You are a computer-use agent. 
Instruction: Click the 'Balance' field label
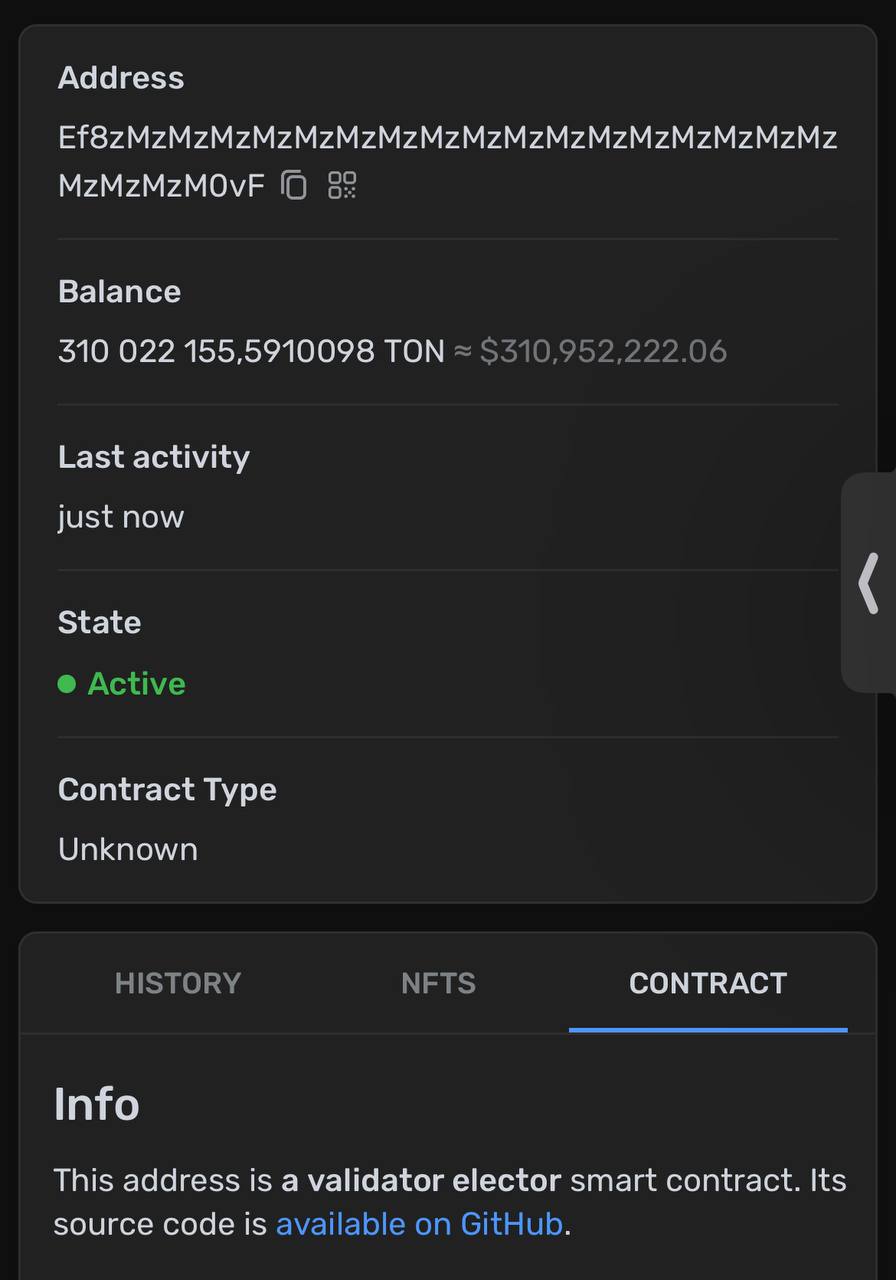(120, 291)
